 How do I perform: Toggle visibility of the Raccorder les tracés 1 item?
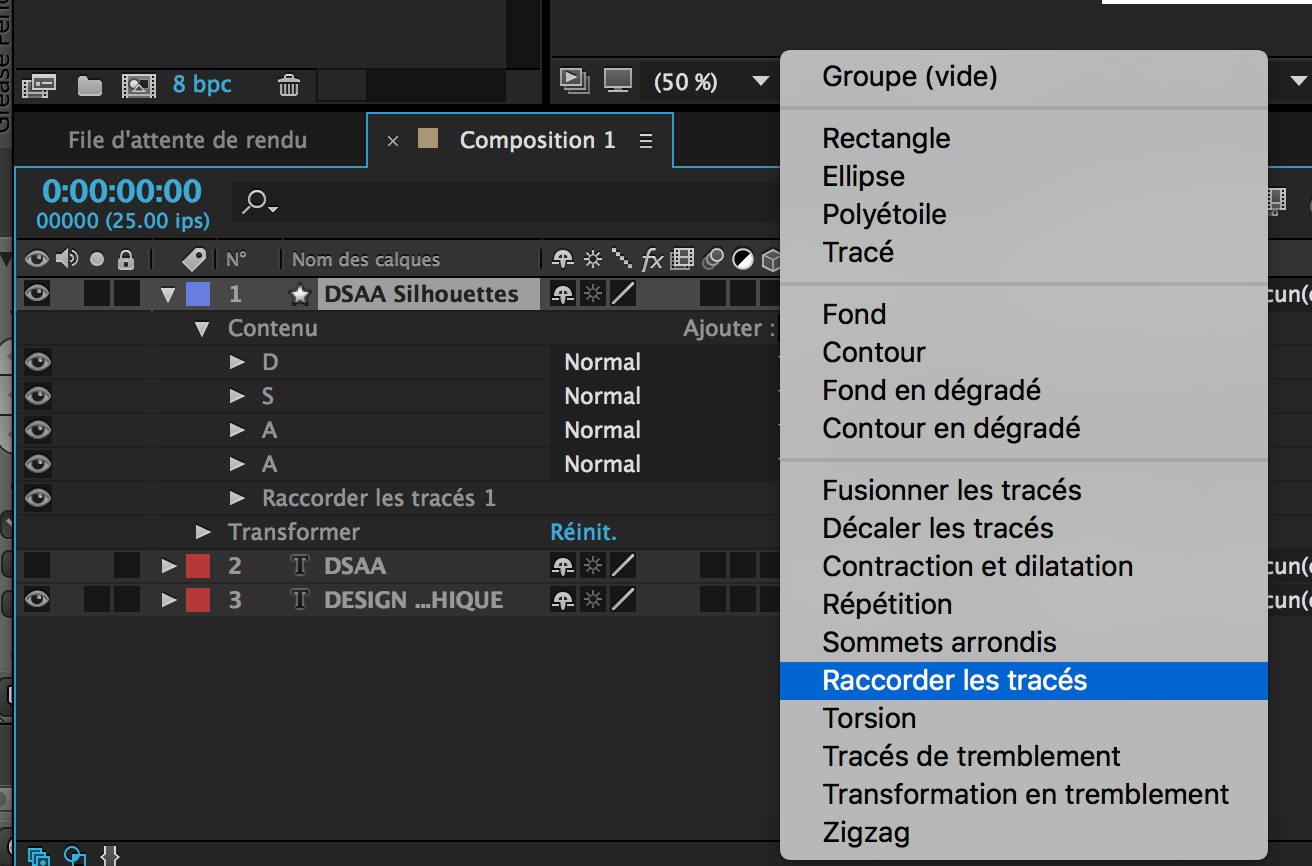point(37,498)
